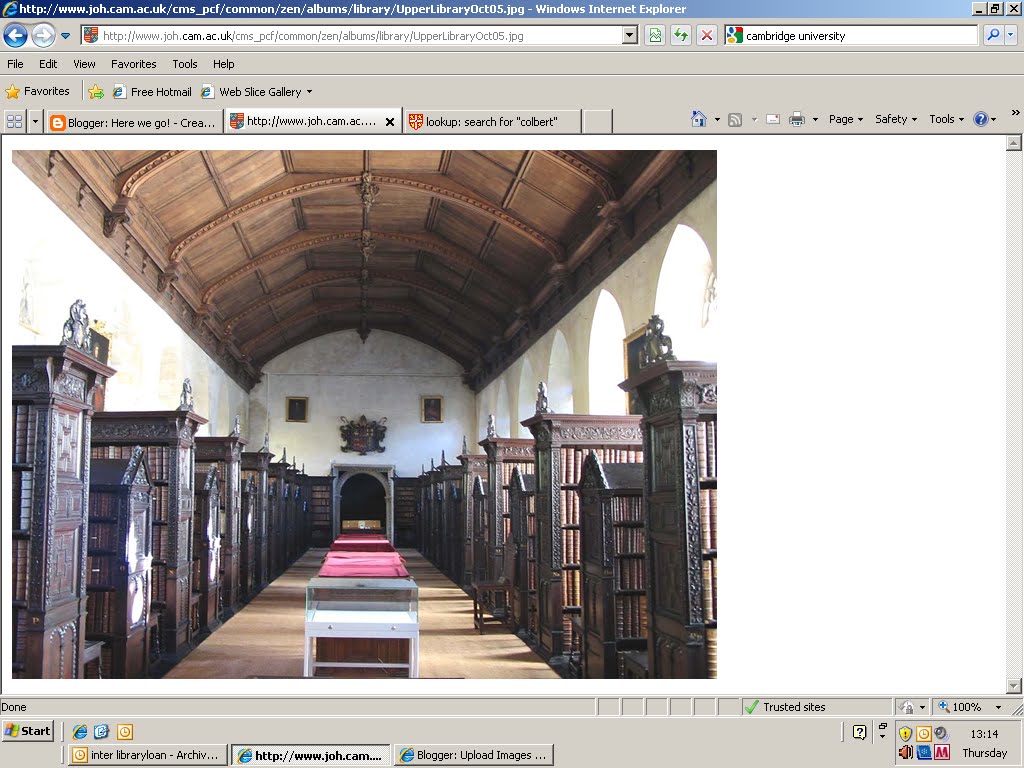The height and width of the screenshot is (768, 1024).
Task: Click the speaker volume tray icon
Action: [905, 752]
